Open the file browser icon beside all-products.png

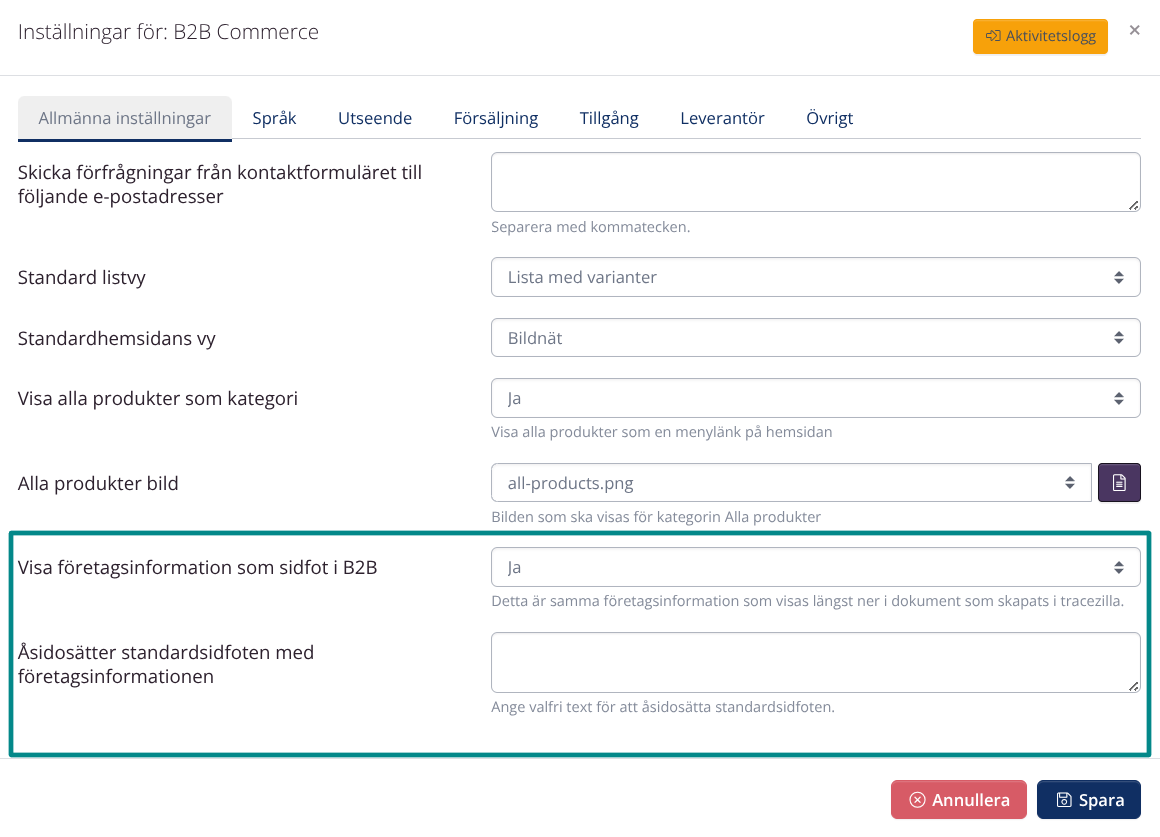click(x=1119, y=482)
